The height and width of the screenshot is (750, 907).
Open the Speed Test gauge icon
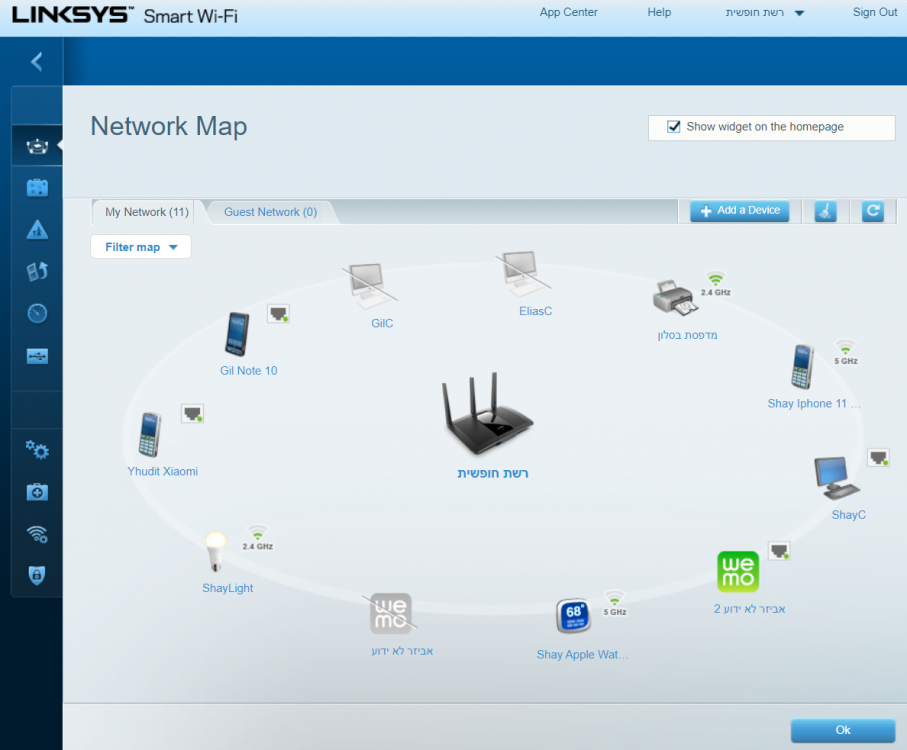[x=37, y=313]
